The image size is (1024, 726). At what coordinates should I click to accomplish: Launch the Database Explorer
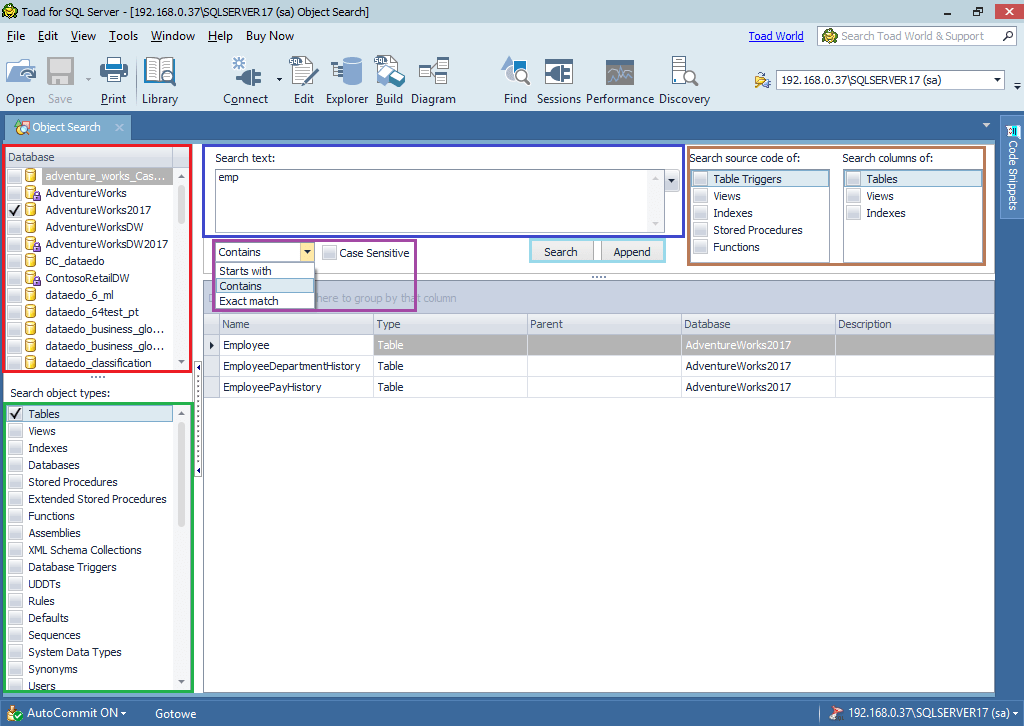(x=346, y=80)
